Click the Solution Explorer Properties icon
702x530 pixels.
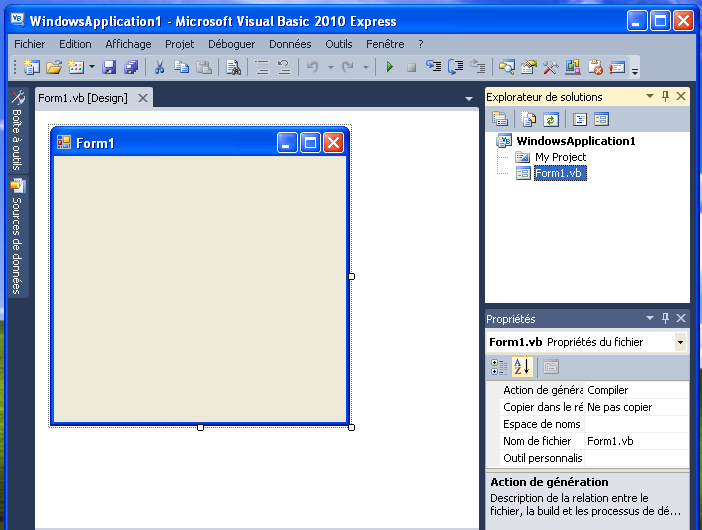click(500, 119)
